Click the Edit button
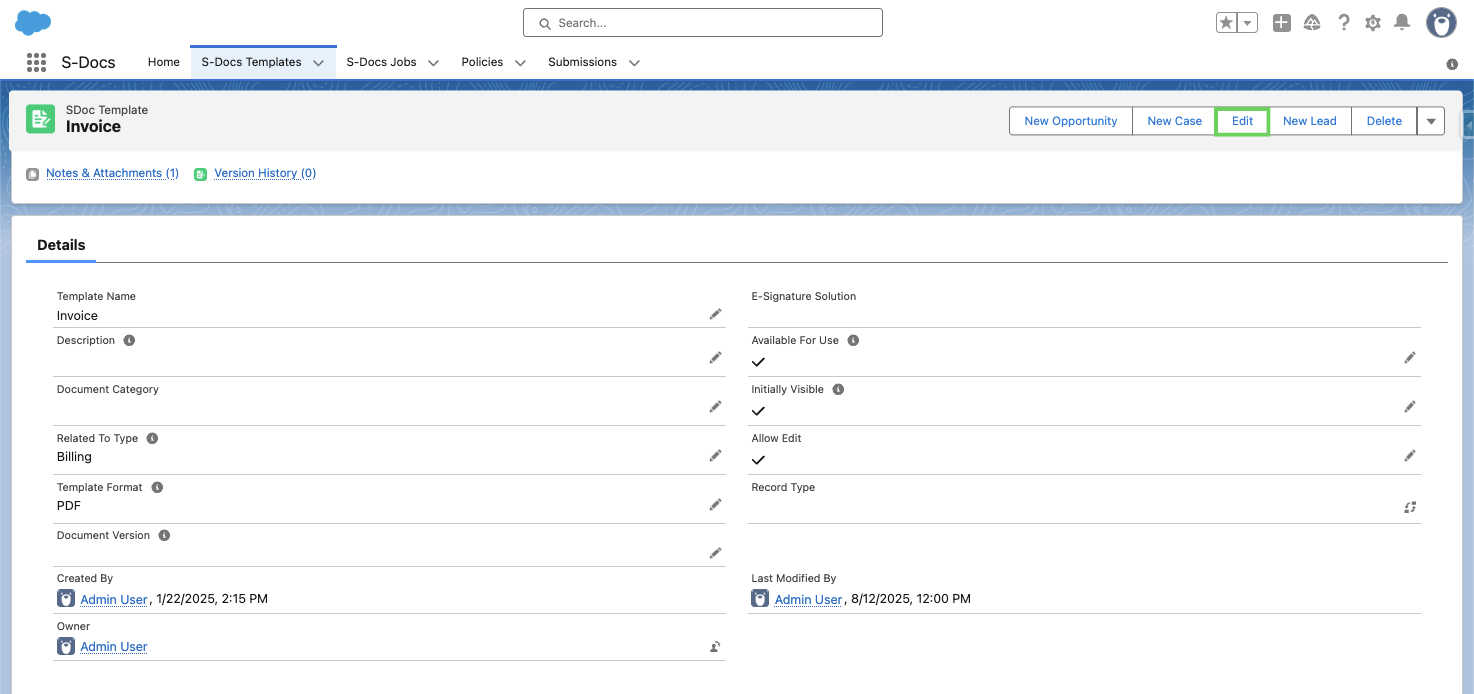This screenshot has width=1474, height=694. [1242, 121]
